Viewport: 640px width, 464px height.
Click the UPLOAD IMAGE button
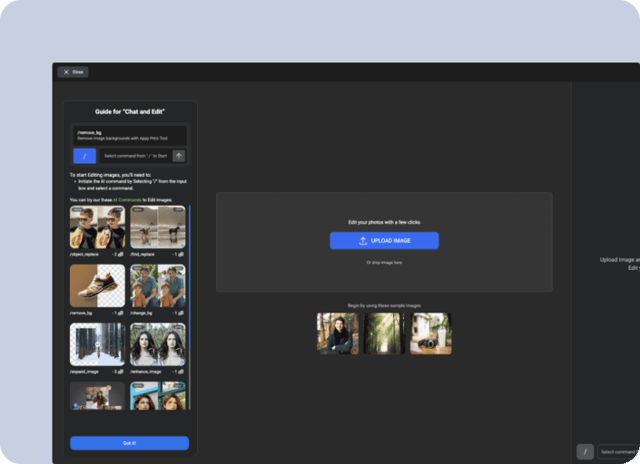pyautogui.click(x=384, y=241)
